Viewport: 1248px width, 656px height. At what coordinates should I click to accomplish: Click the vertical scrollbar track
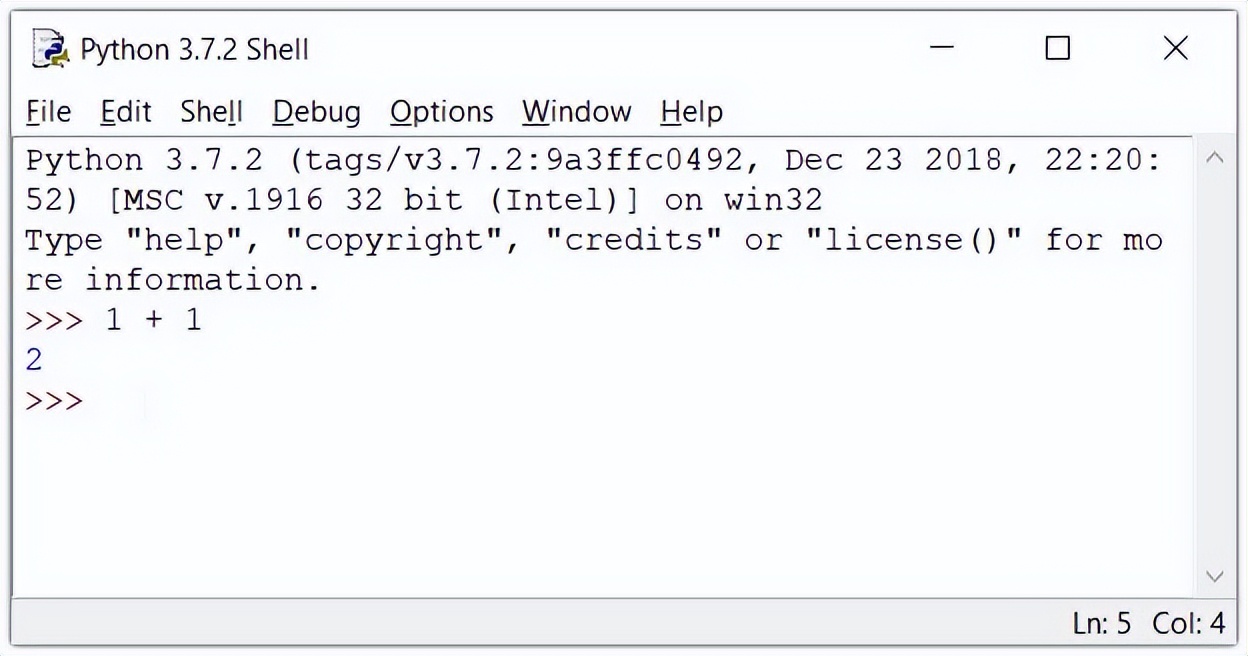click(1215, 367)
